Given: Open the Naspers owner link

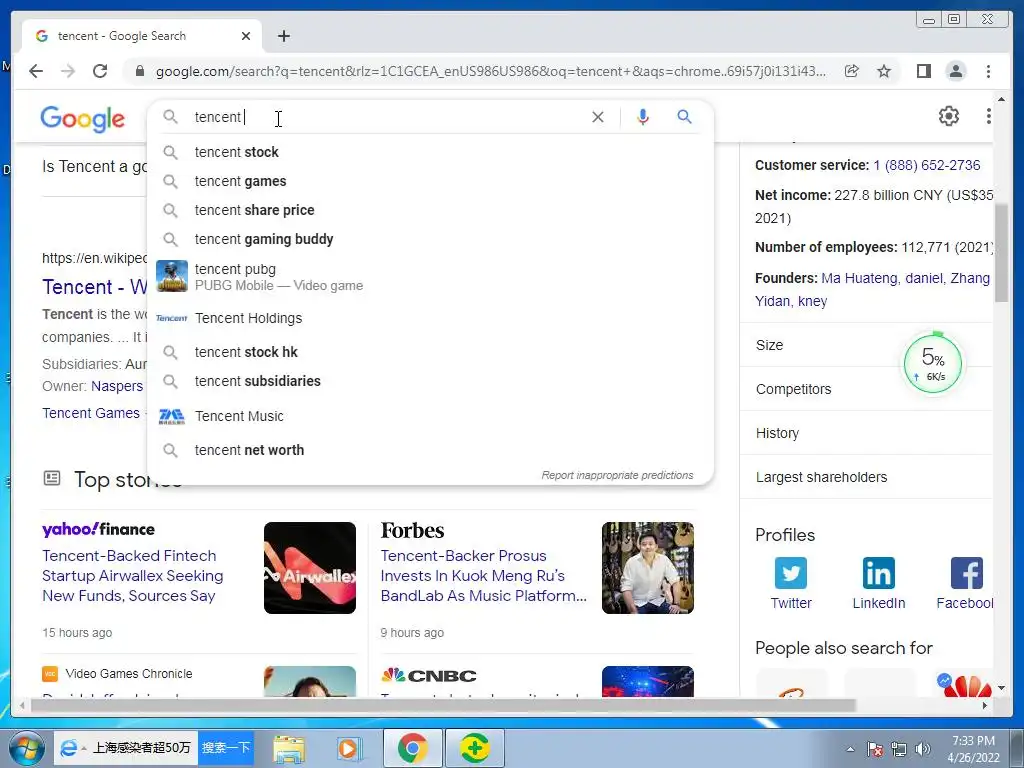Looking at the screenshot, I should [117, 386].
